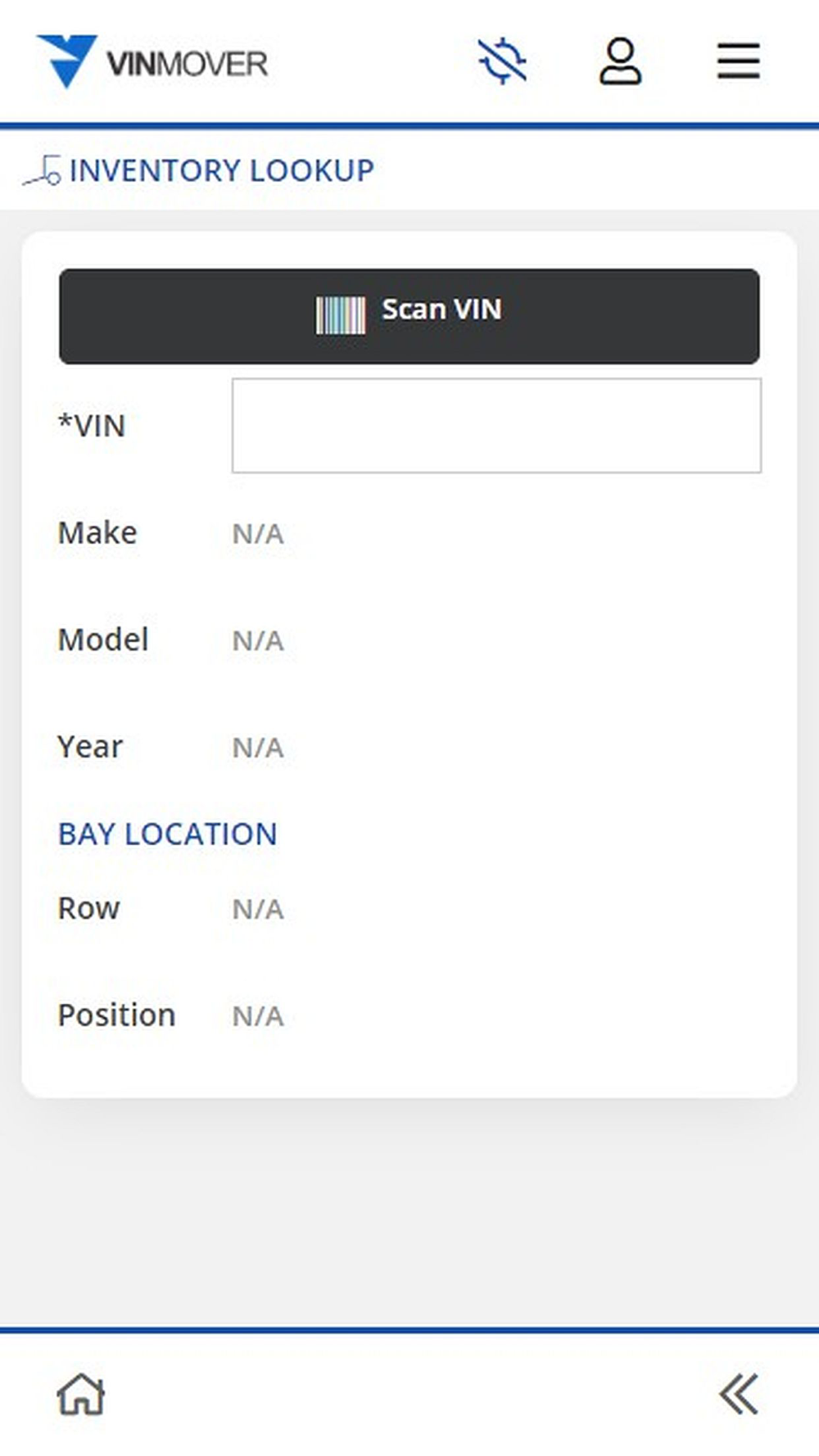Screen dimensions: 819x1456
Task: Open the hamburger menu
Action: click(738, 61)
